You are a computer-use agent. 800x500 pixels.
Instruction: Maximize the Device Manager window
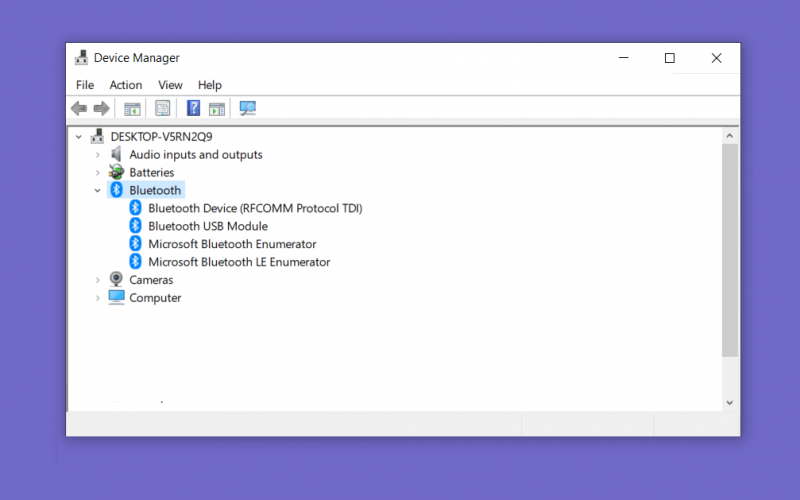pyautogui.click(x=670, y=58)
